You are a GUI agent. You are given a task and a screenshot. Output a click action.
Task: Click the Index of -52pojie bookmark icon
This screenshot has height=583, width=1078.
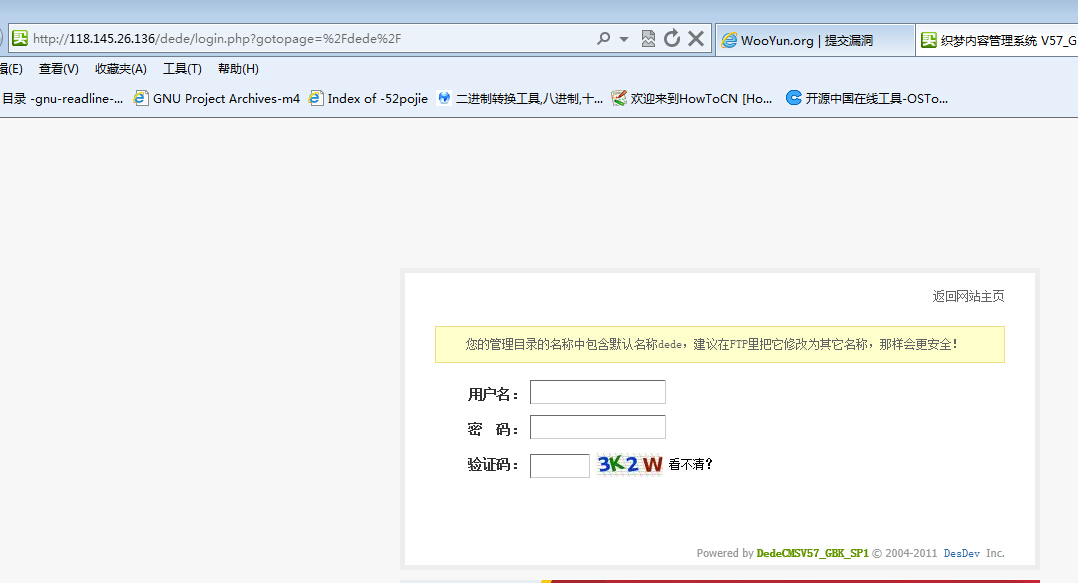tap(316, 98)
